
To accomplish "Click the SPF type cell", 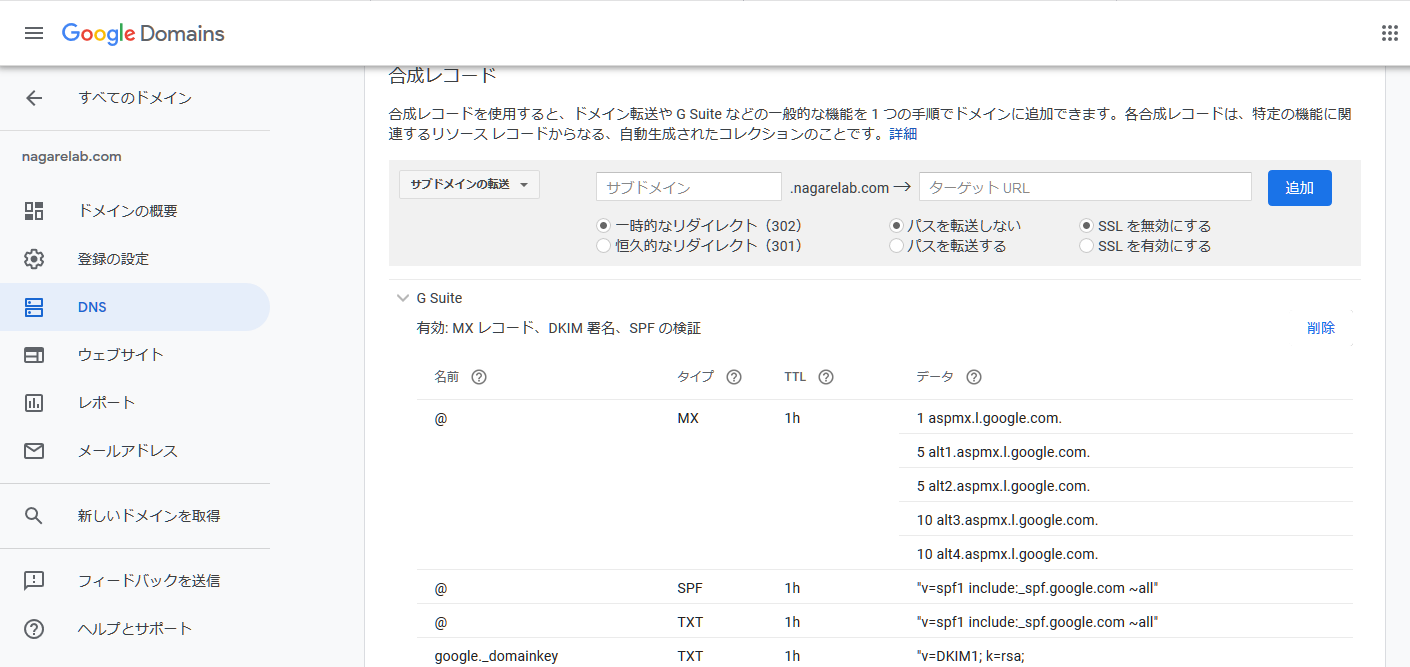I will (690, 588).
